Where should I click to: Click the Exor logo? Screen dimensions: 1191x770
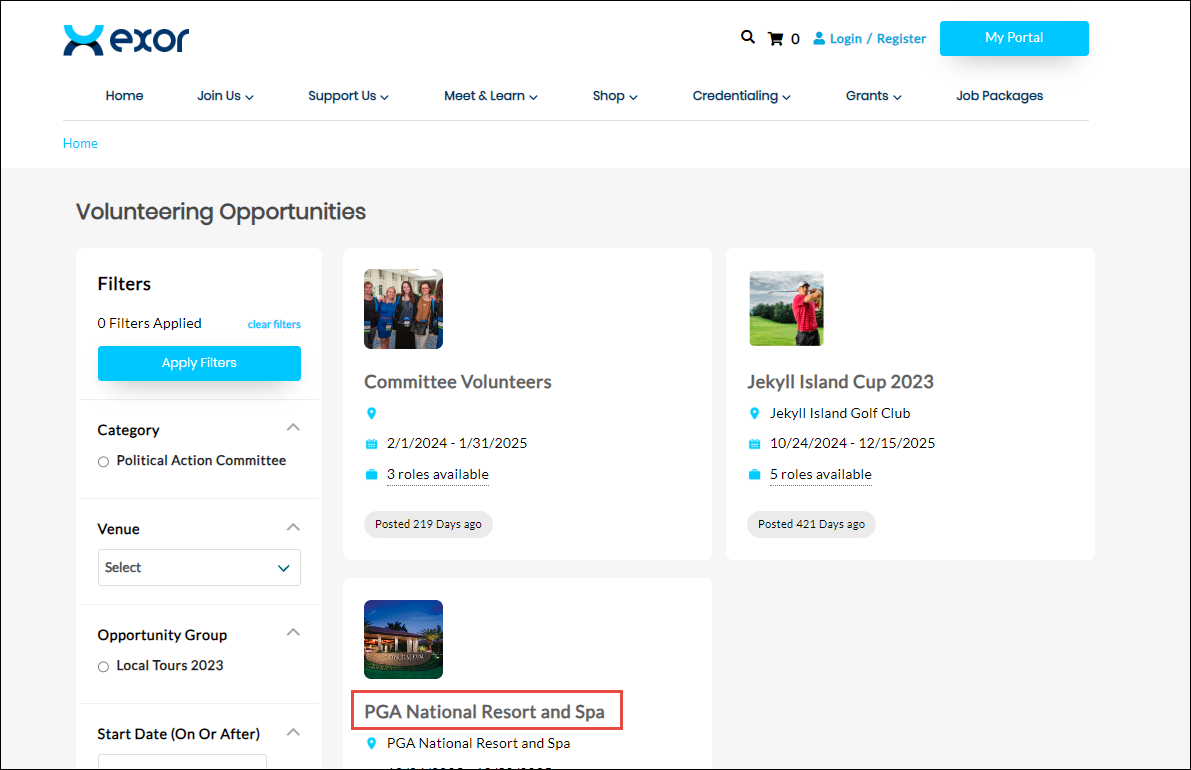coord(126,40)
